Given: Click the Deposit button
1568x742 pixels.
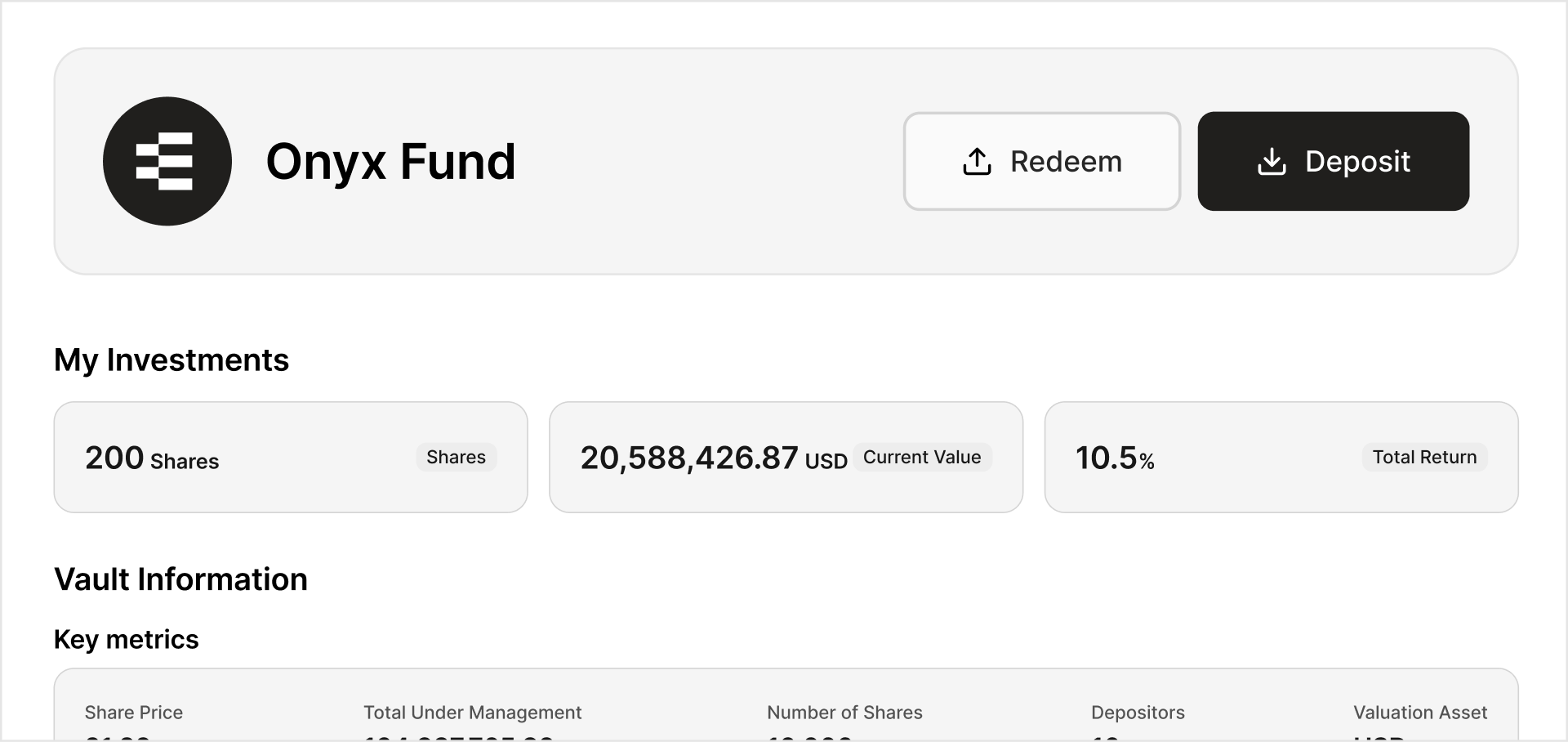Looking at the screenshot, I should [x=1334, y=161].
